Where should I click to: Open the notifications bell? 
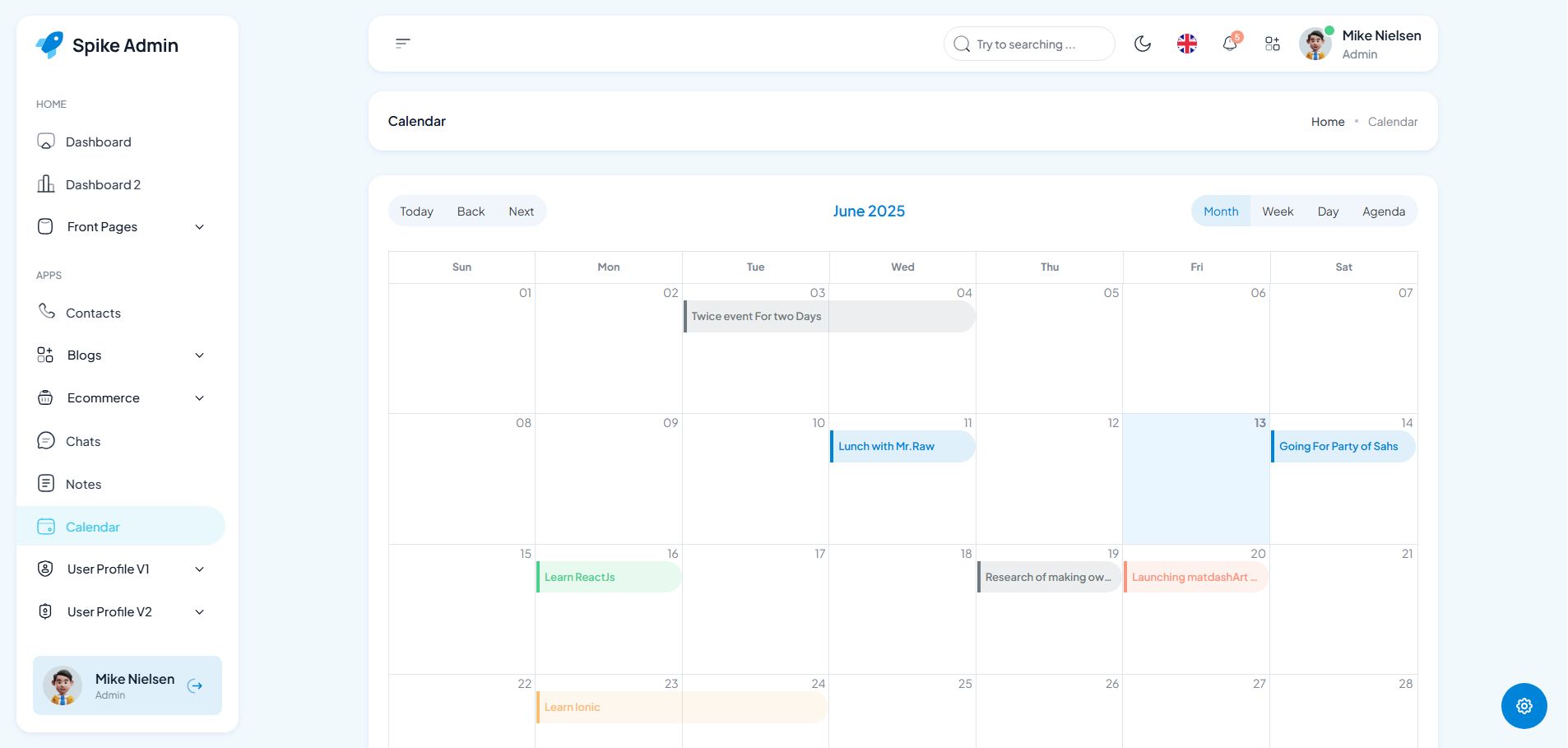[1230, 44]
